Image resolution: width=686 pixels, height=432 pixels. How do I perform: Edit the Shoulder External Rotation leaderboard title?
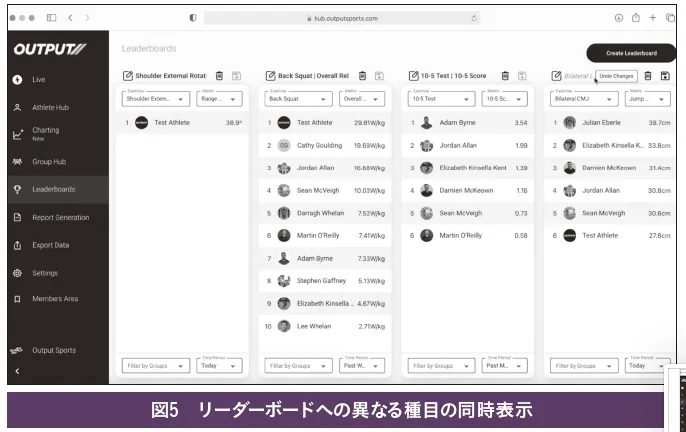(x=127, y=76)
